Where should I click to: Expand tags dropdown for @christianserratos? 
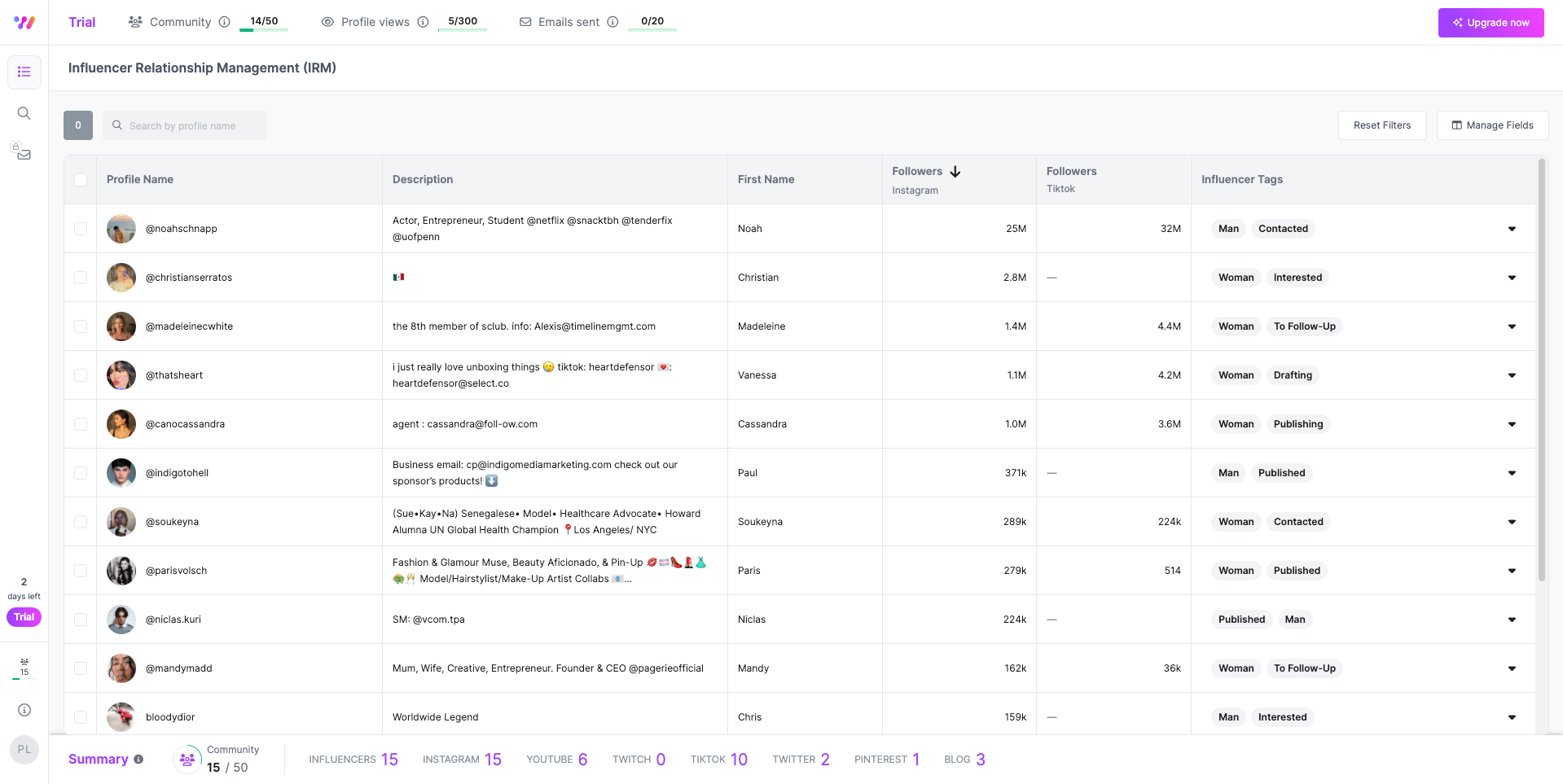[x=1512, y=278]
